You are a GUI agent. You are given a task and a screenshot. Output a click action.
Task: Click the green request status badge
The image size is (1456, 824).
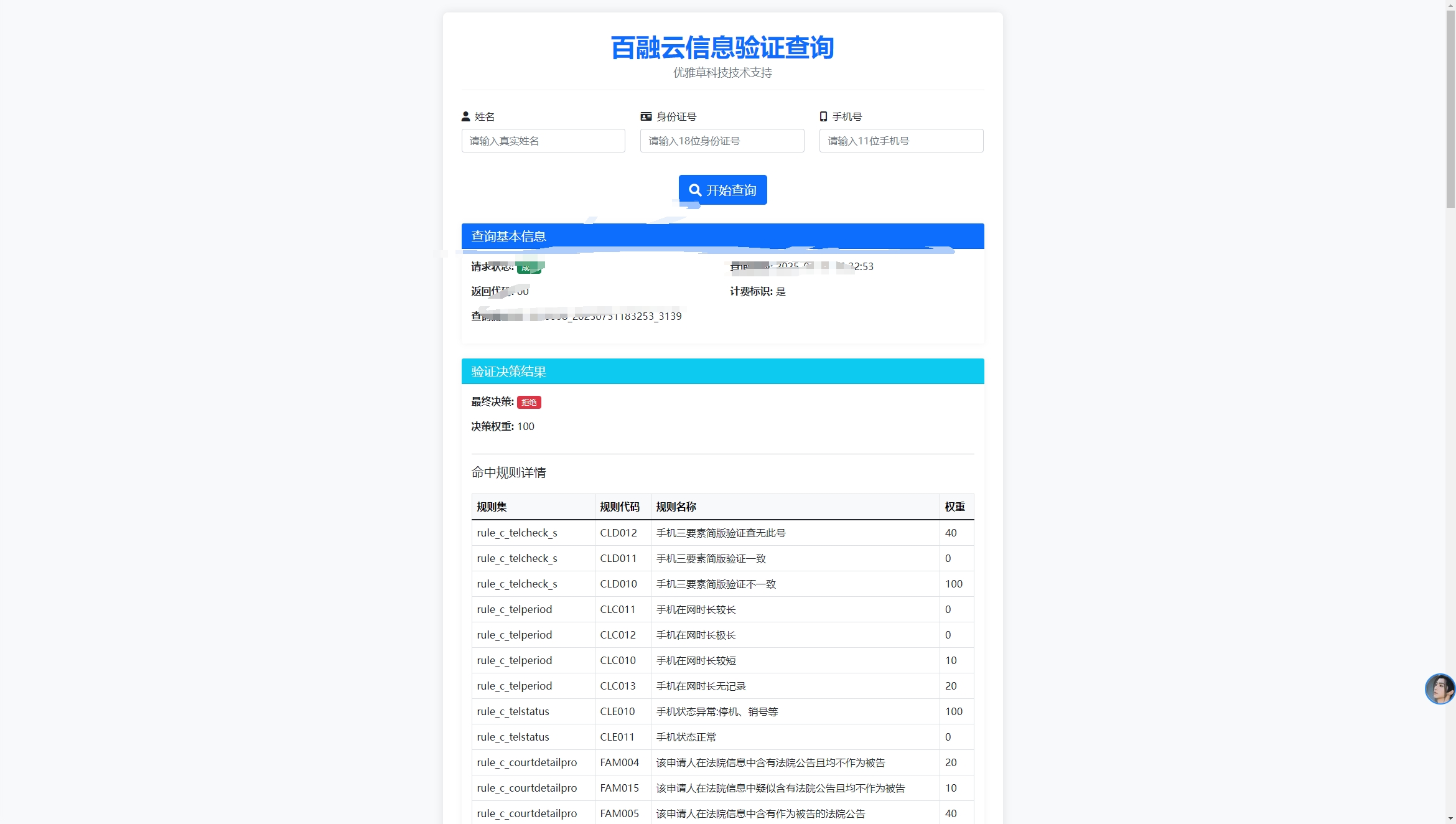click(x=529, y=268)
